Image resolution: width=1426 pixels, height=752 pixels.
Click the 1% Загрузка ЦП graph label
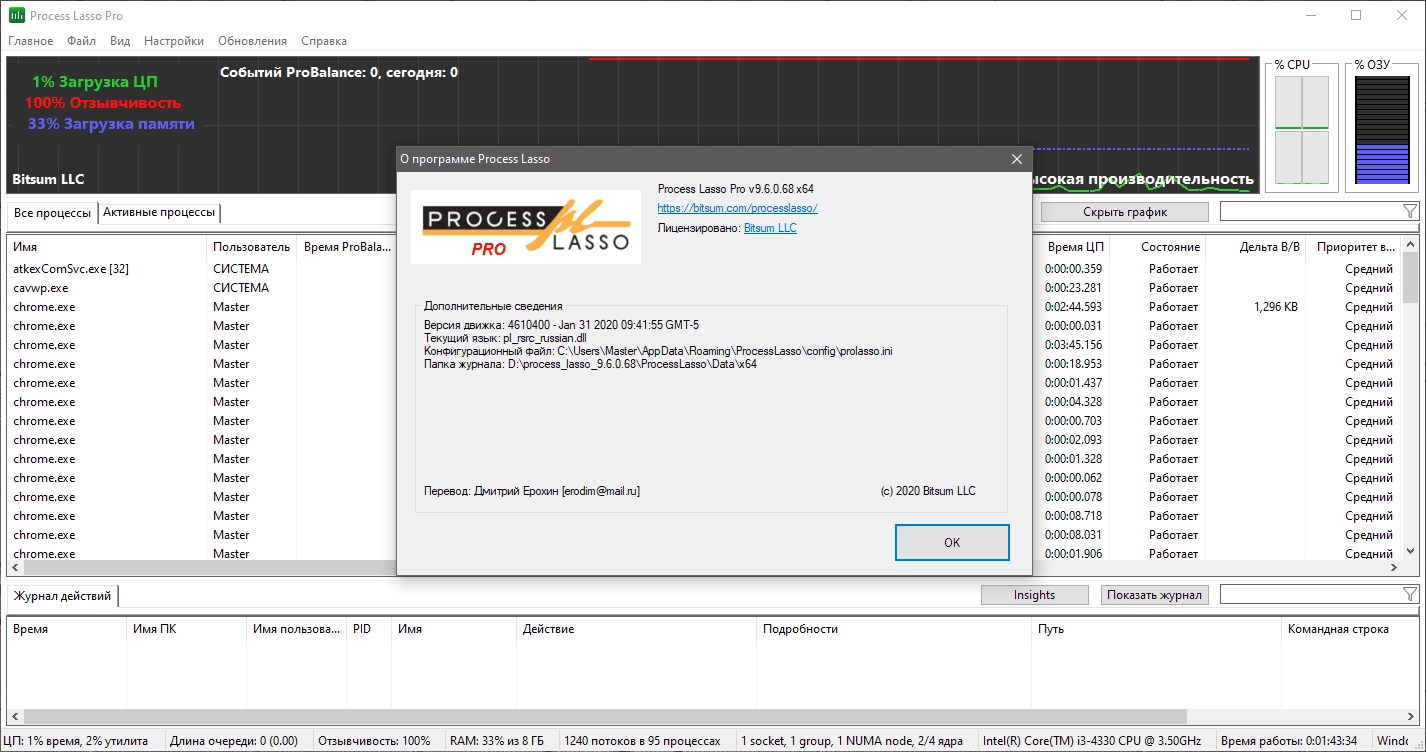pyautogui.click(x=94, y=82)
